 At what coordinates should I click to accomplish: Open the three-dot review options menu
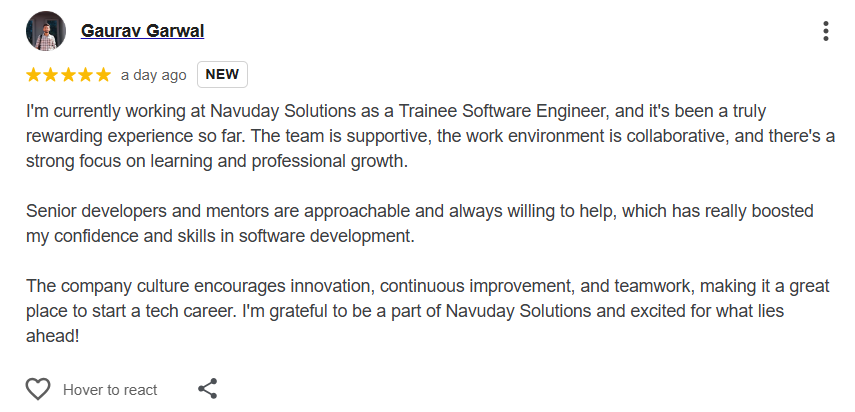826,31
